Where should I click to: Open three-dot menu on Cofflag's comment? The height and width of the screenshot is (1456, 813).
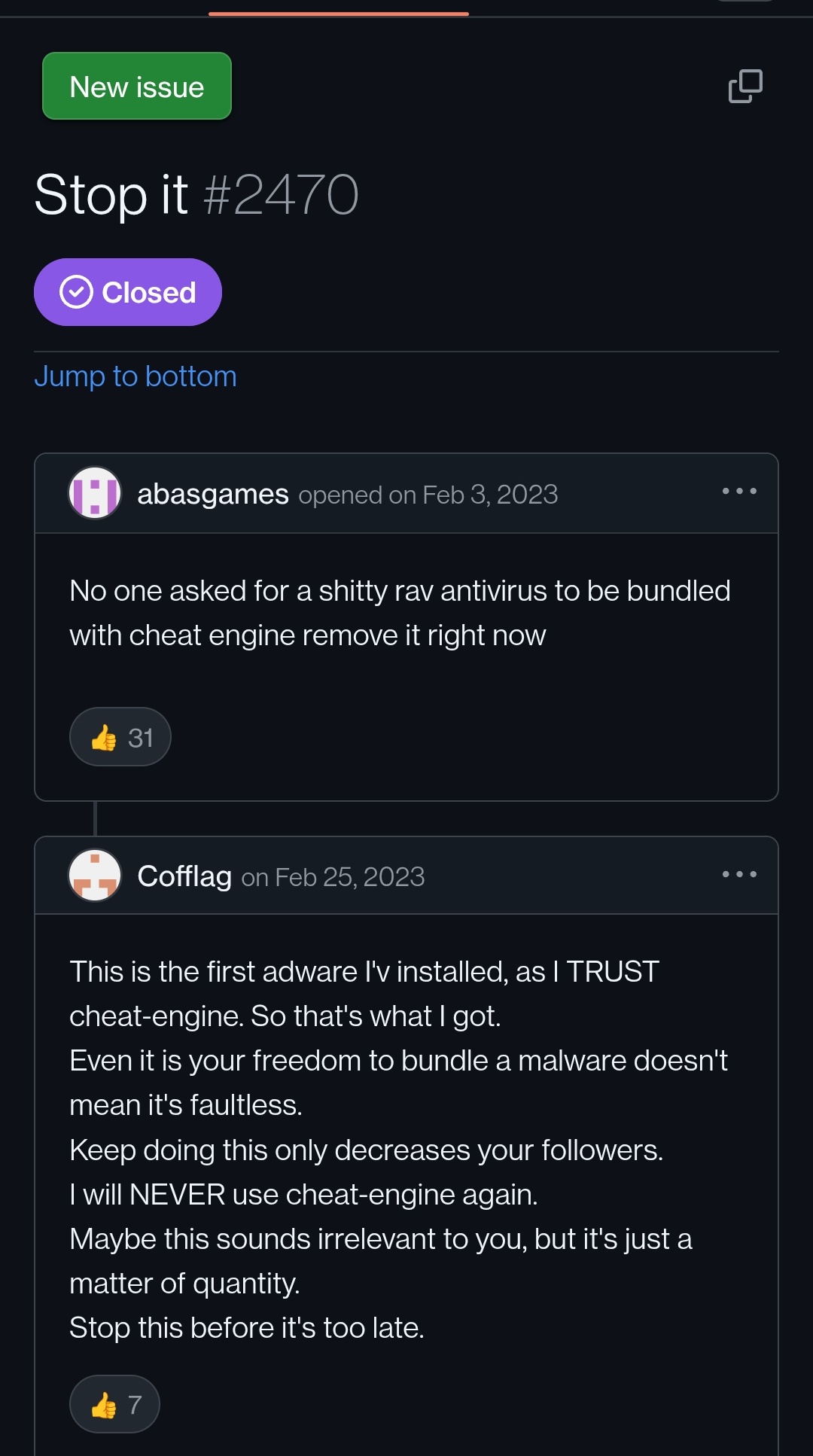(739, 874)
